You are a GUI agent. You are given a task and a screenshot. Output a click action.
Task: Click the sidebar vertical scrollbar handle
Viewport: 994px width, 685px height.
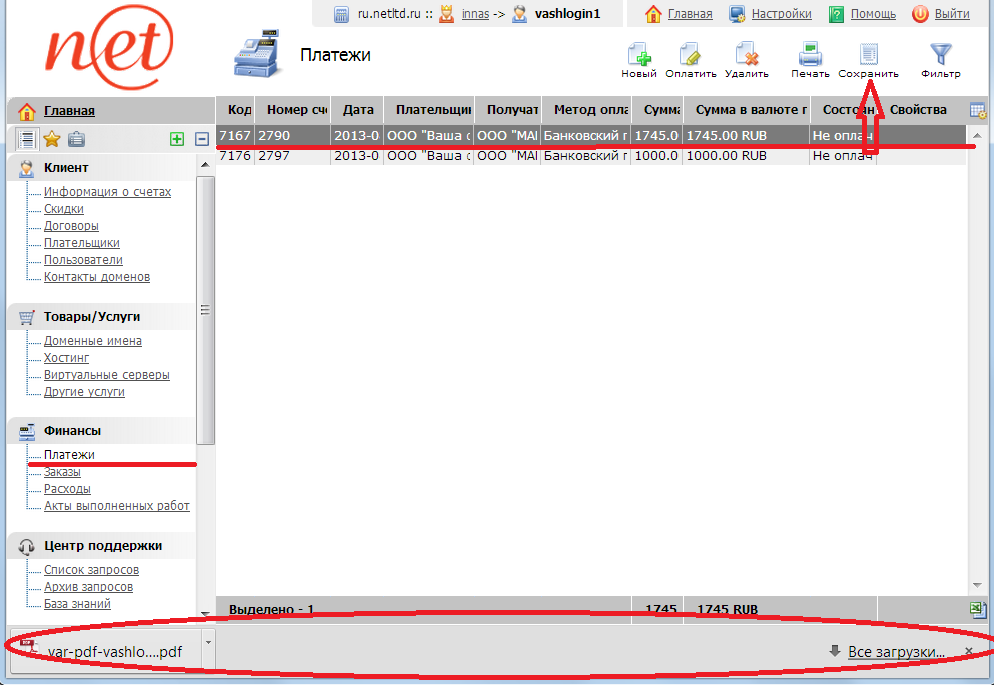coord(205,310)
